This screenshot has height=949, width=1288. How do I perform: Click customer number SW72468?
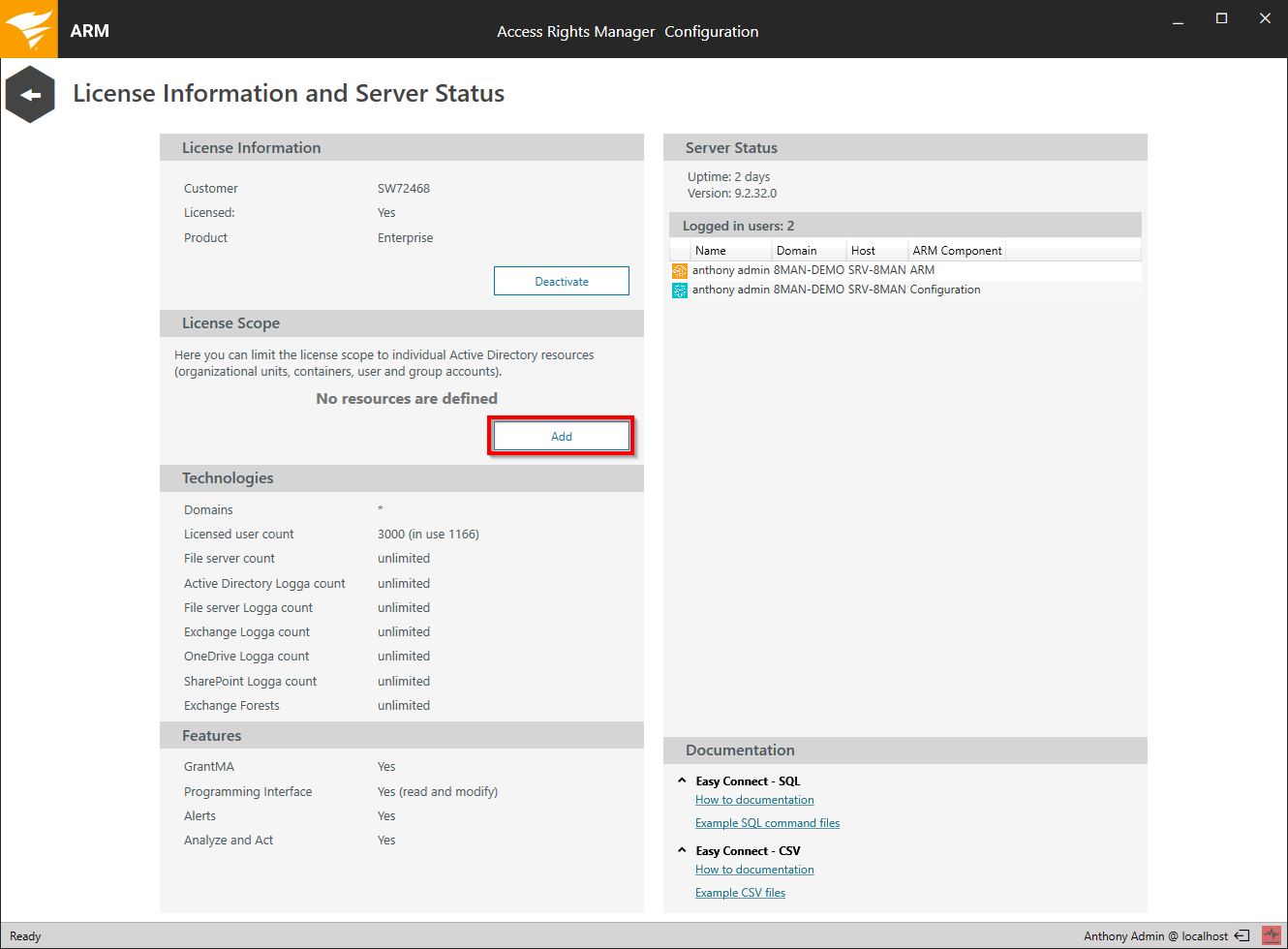click(404, 189)
